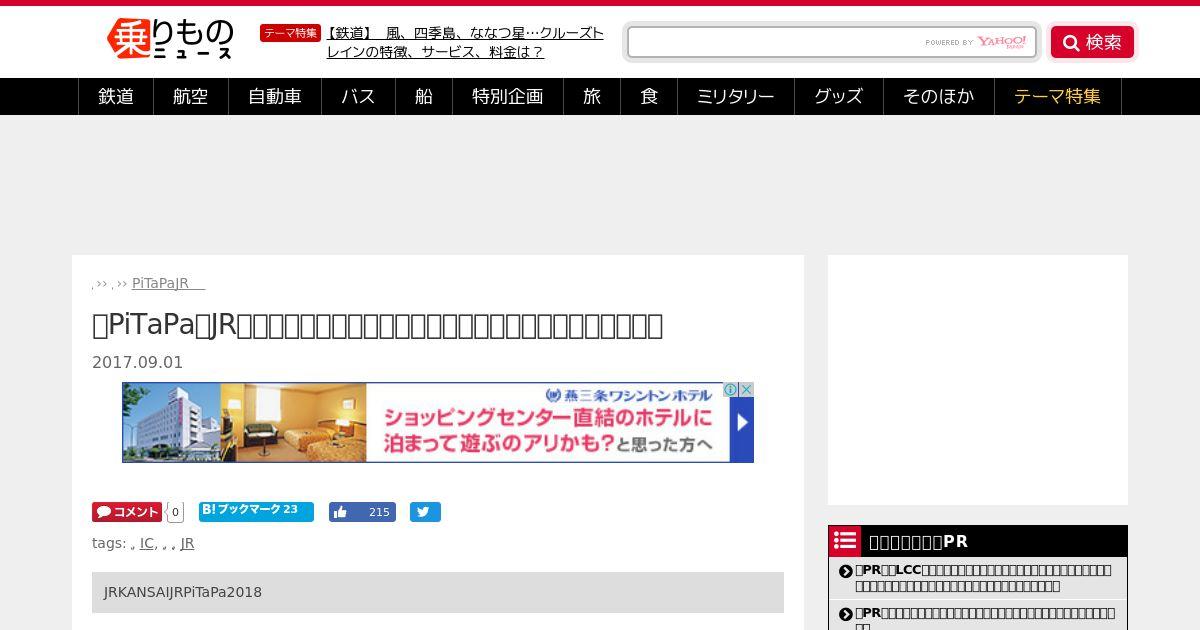Click the red 検索 search button
Screen dimensions: 1200x630
(1092, 42)
